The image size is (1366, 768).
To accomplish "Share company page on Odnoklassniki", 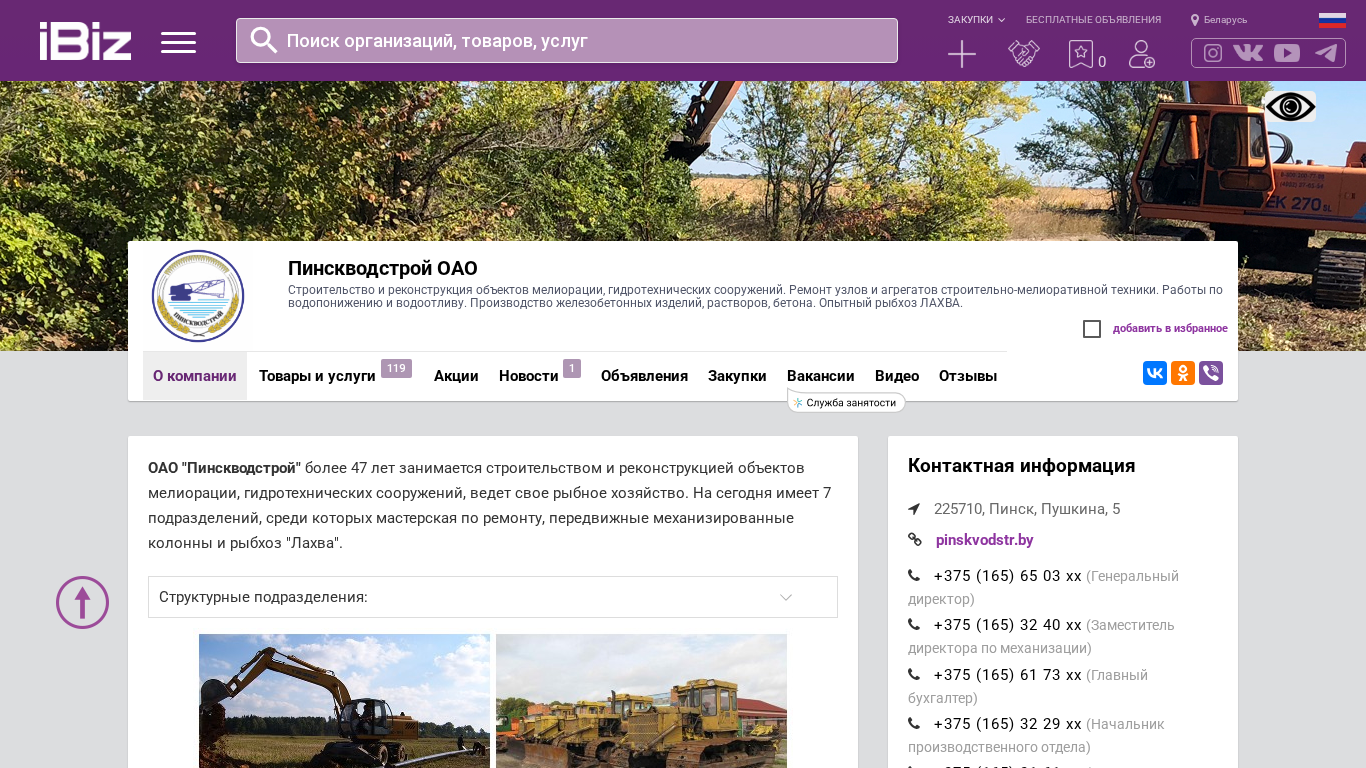I will pos(1183,373).
